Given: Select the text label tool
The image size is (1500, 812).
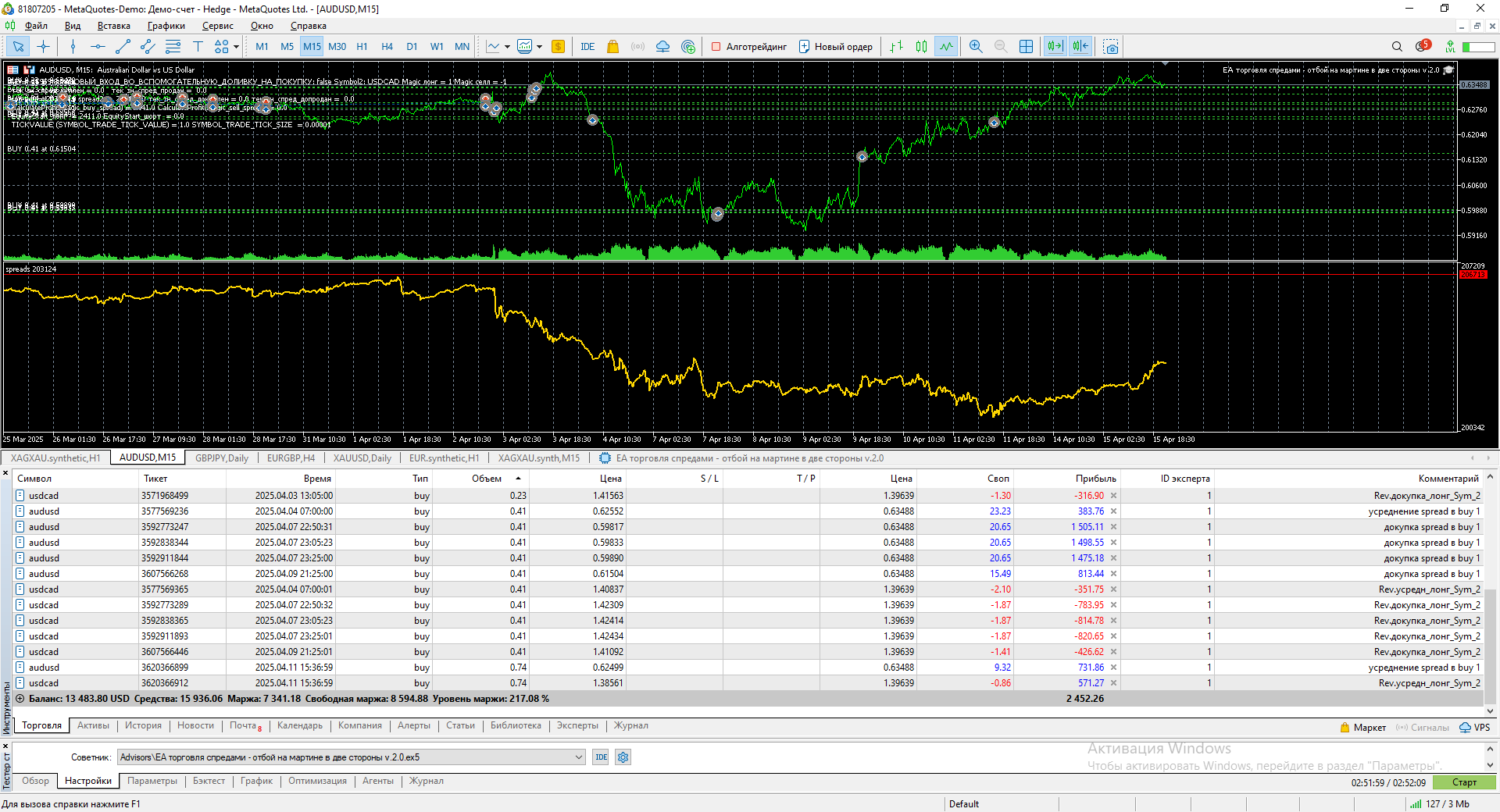Looking at the screenshot, I should point(198,47).
